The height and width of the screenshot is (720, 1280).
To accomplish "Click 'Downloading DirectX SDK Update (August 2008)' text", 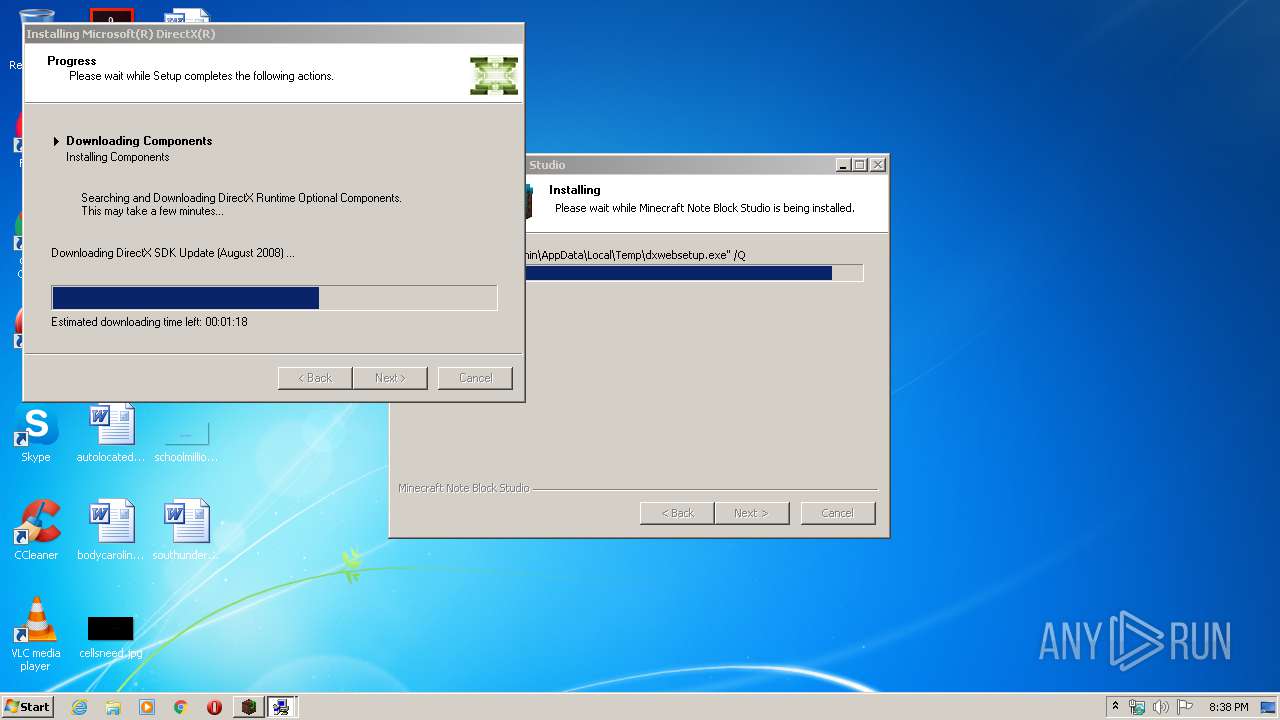I will coord(173,253).
